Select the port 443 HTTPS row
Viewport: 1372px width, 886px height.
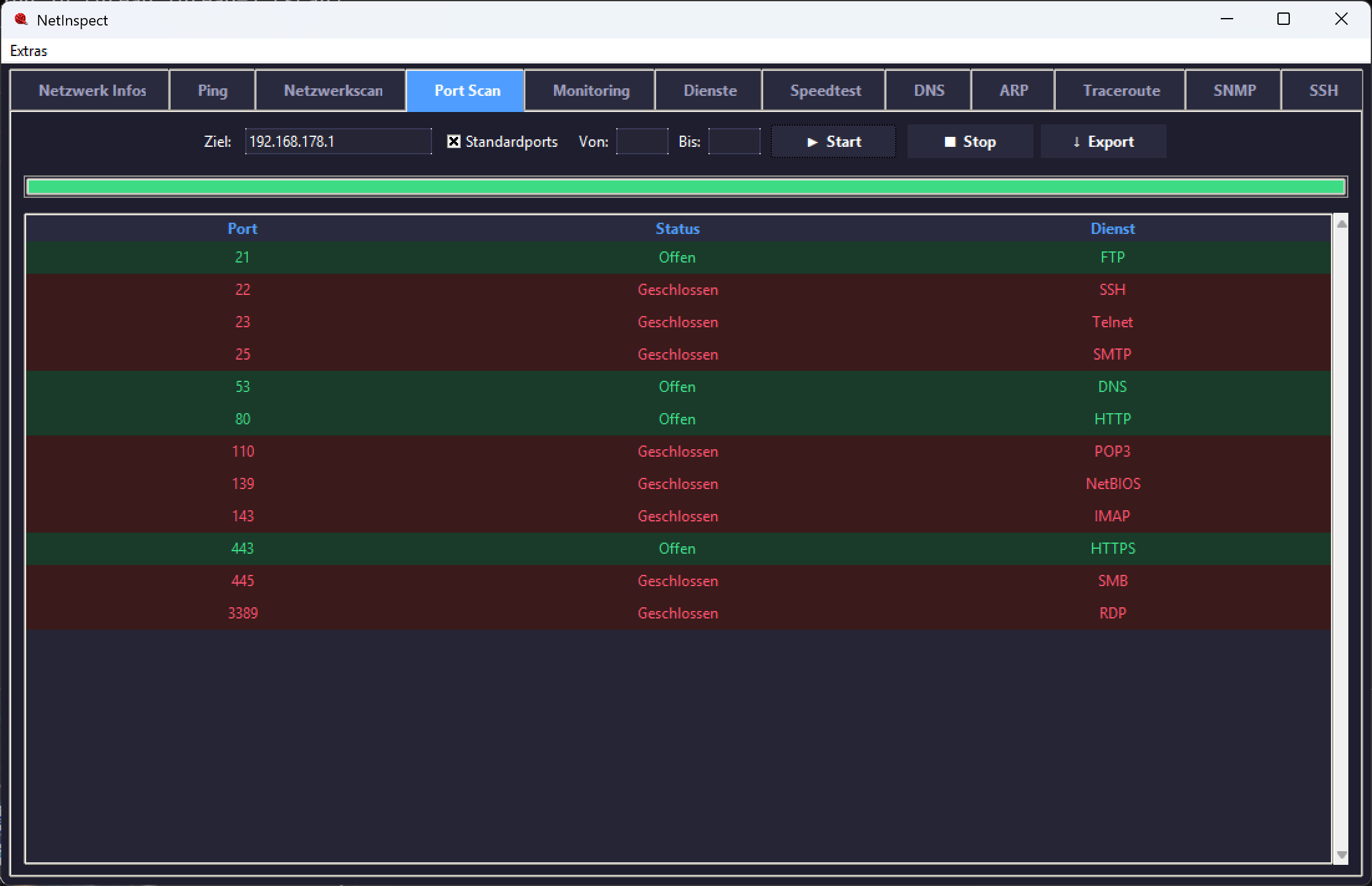[678, 549]
